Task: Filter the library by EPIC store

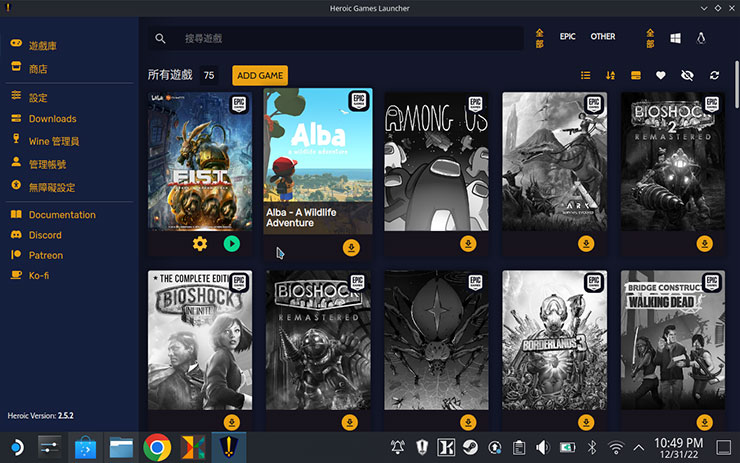Action: coord(567,36)
